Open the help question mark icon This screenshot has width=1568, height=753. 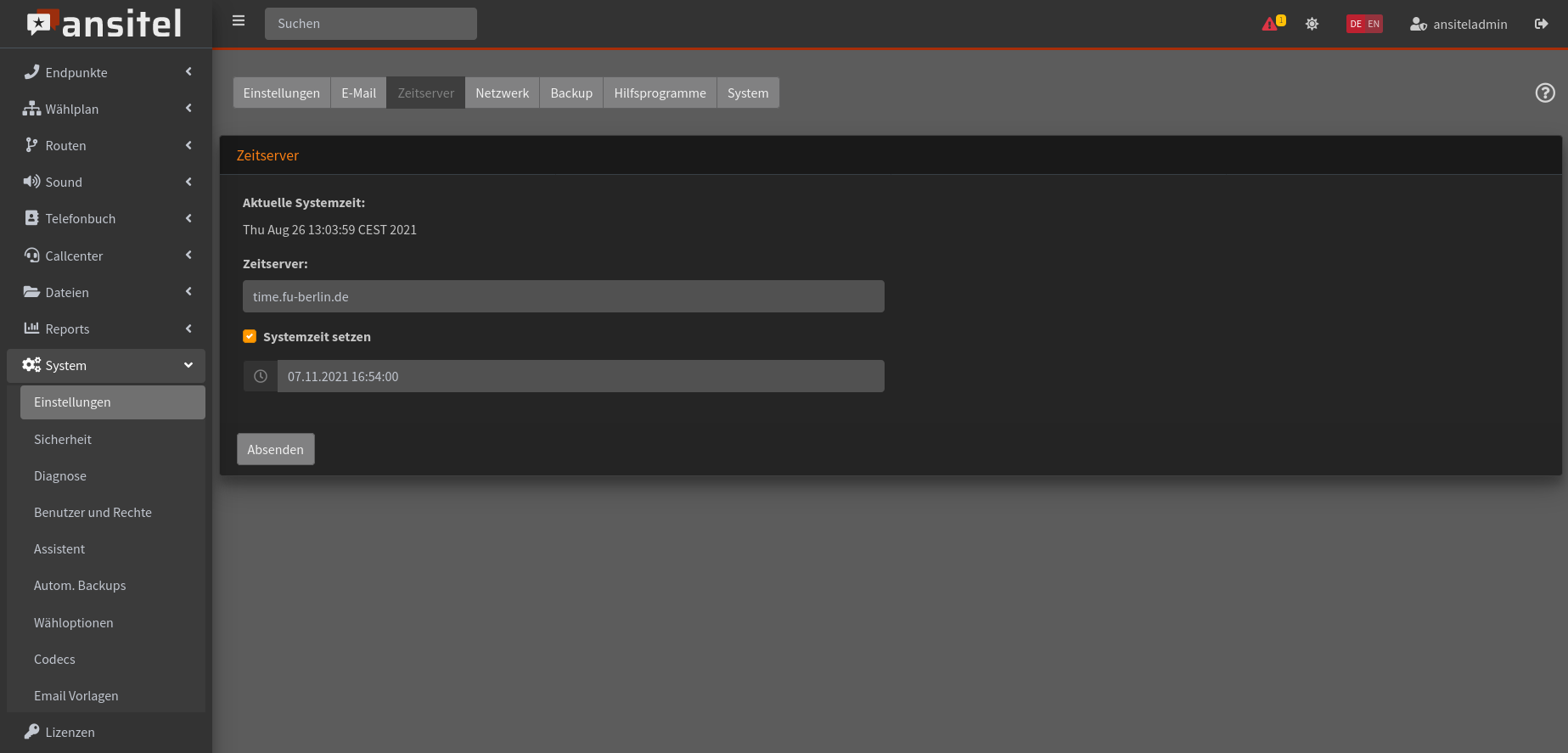click(x=1545, y=93)
